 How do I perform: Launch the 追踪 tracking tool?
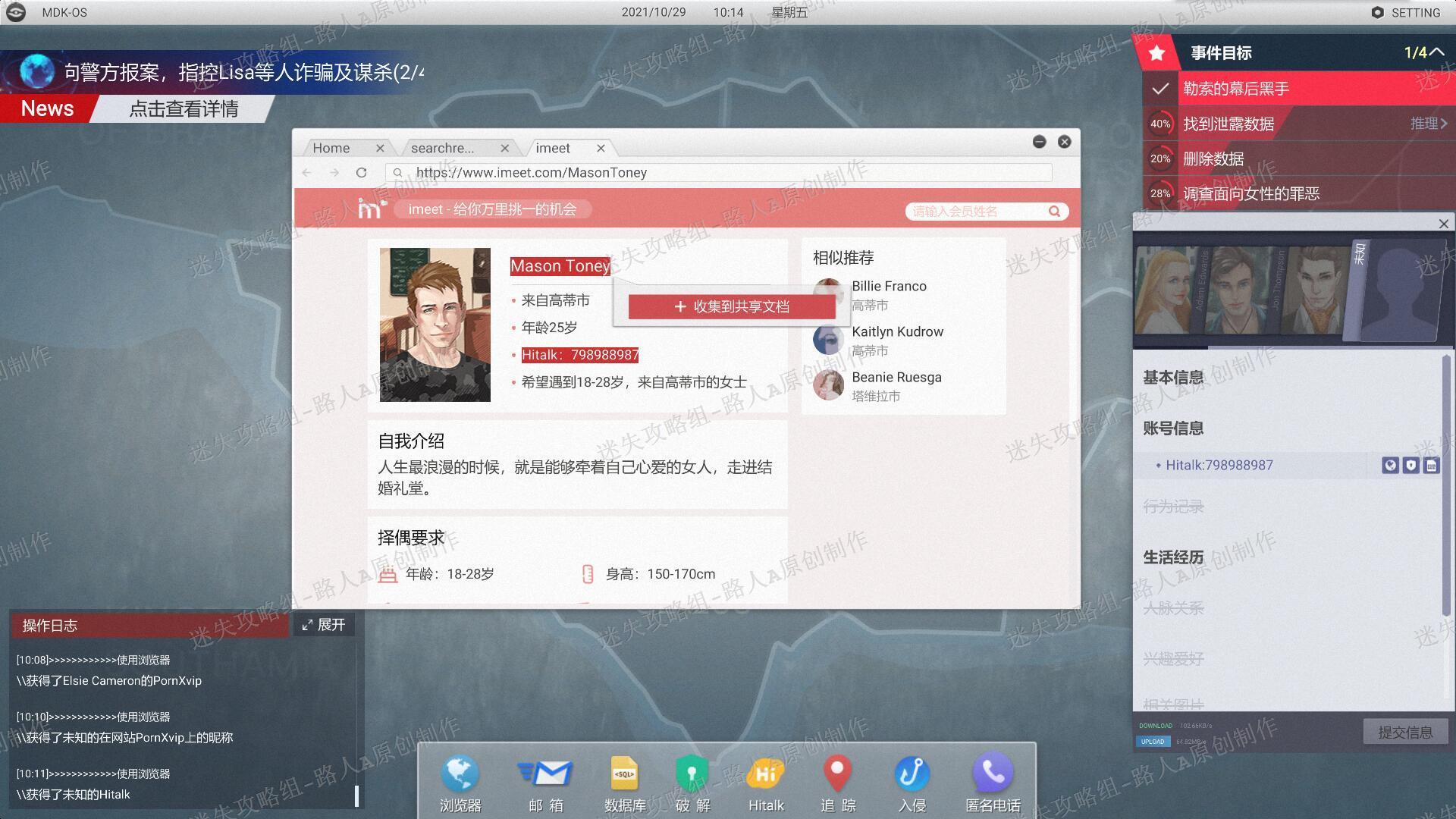[838, 783]
